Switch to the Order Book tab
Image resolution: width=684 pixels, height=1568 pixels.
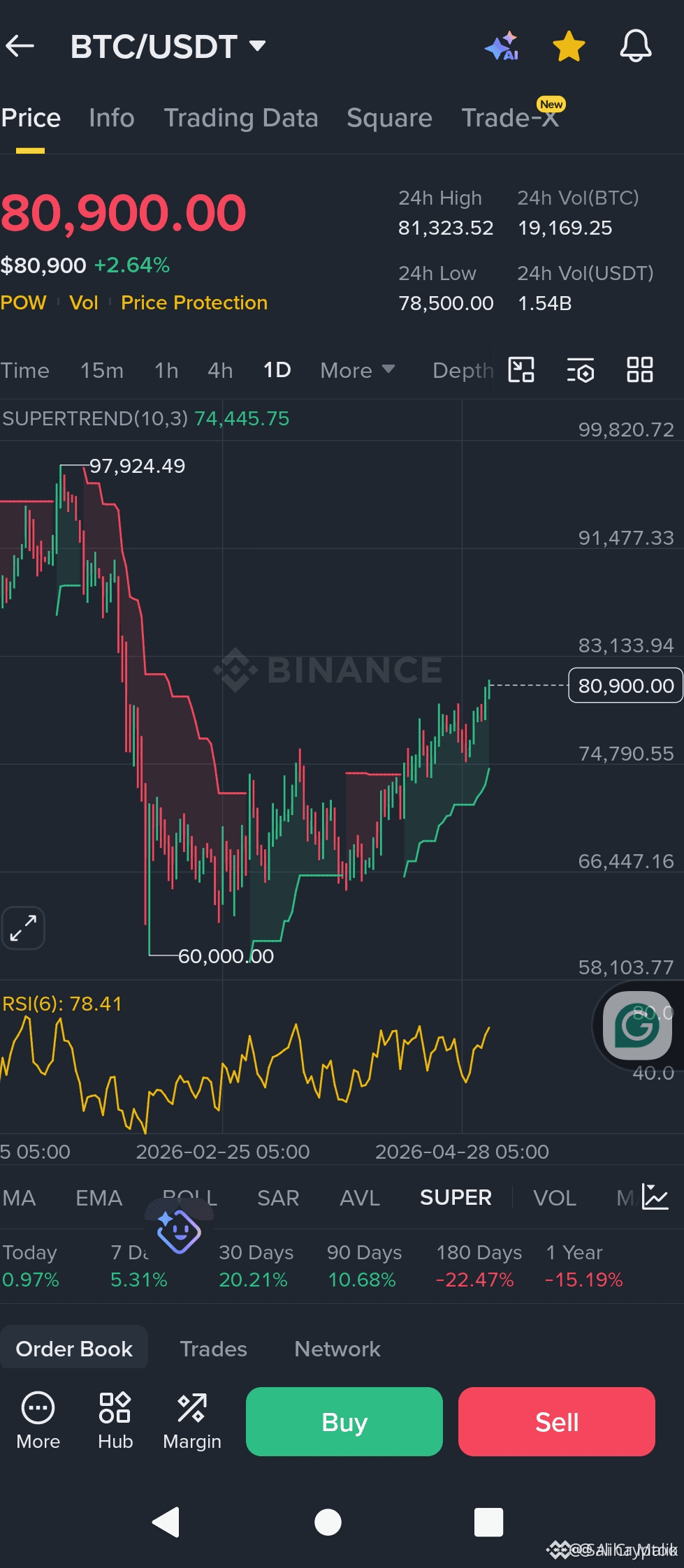(74, 1349)
